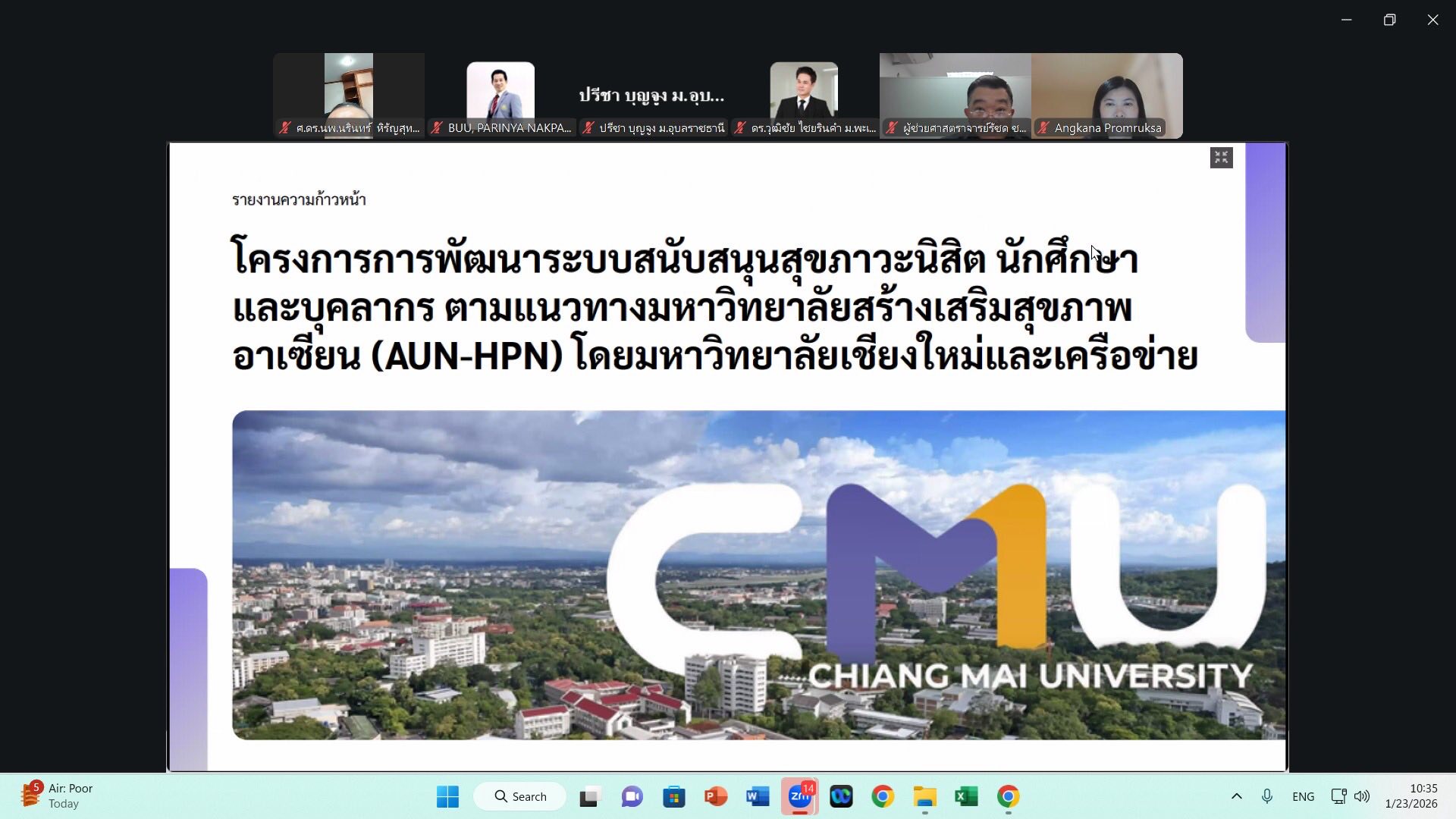The image size is (1456, 819).
Task: Expand hidden icons in the system tray
Action: [1237, 796]
